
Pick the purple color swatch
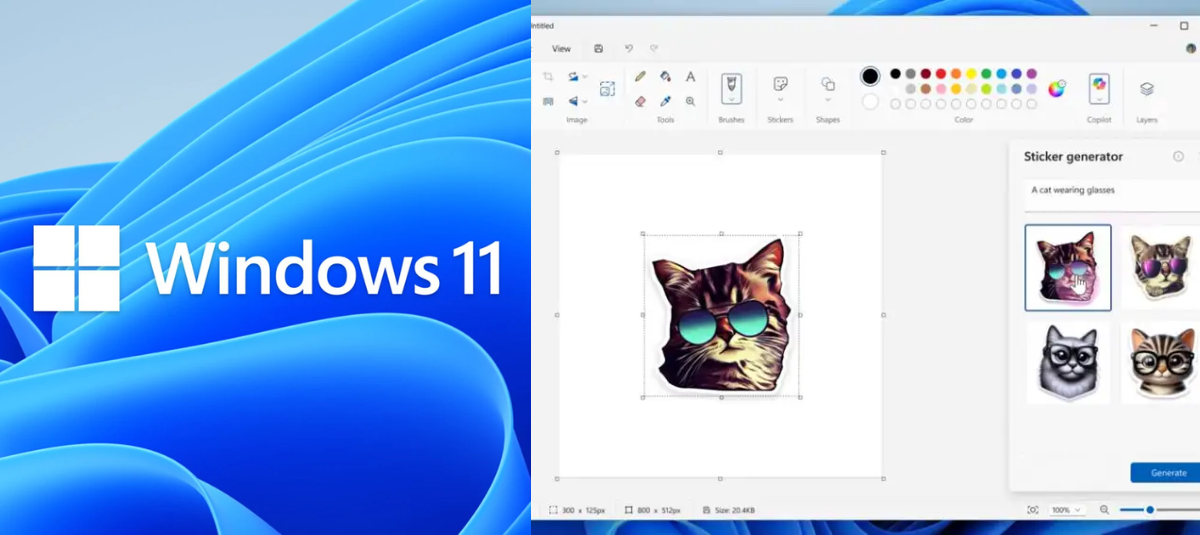coord(1031,73)
